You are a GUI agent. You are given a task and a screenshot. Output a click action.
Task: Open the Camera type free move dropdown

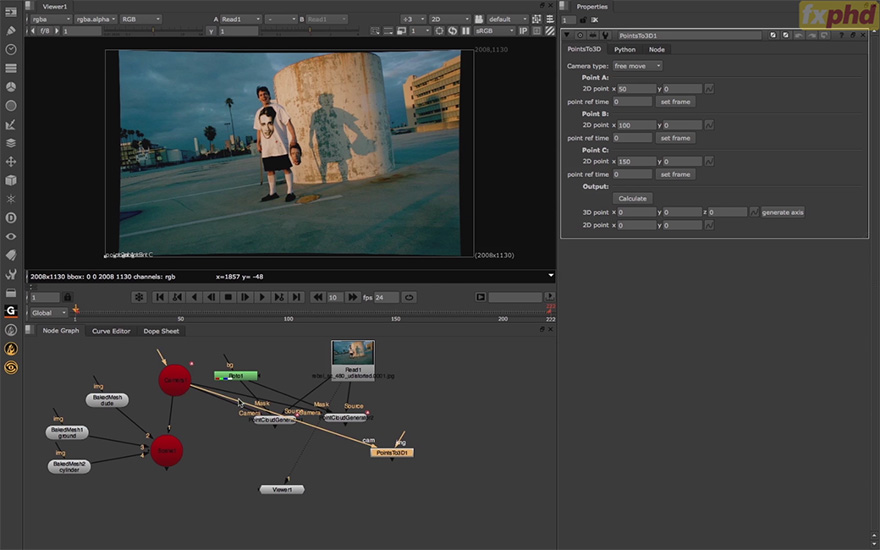click(x=638, y=66)
